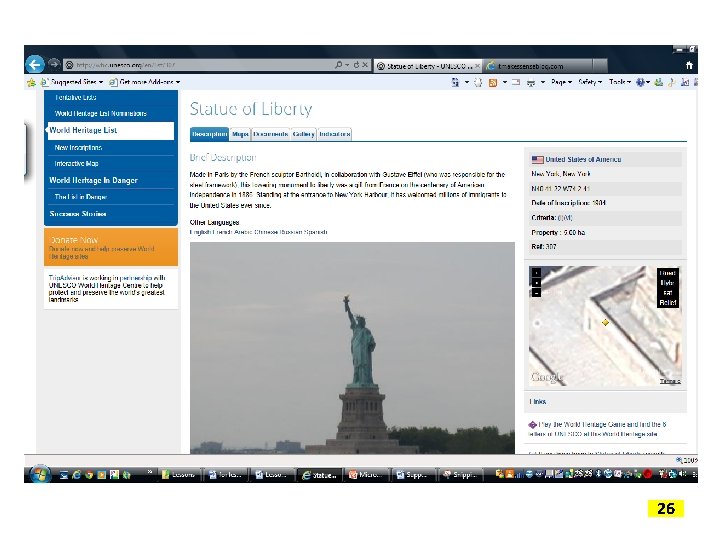This screenshot has height=540, width=720.
Task: Launch Internet Explorer from quick launch
Action: point(76,475)
